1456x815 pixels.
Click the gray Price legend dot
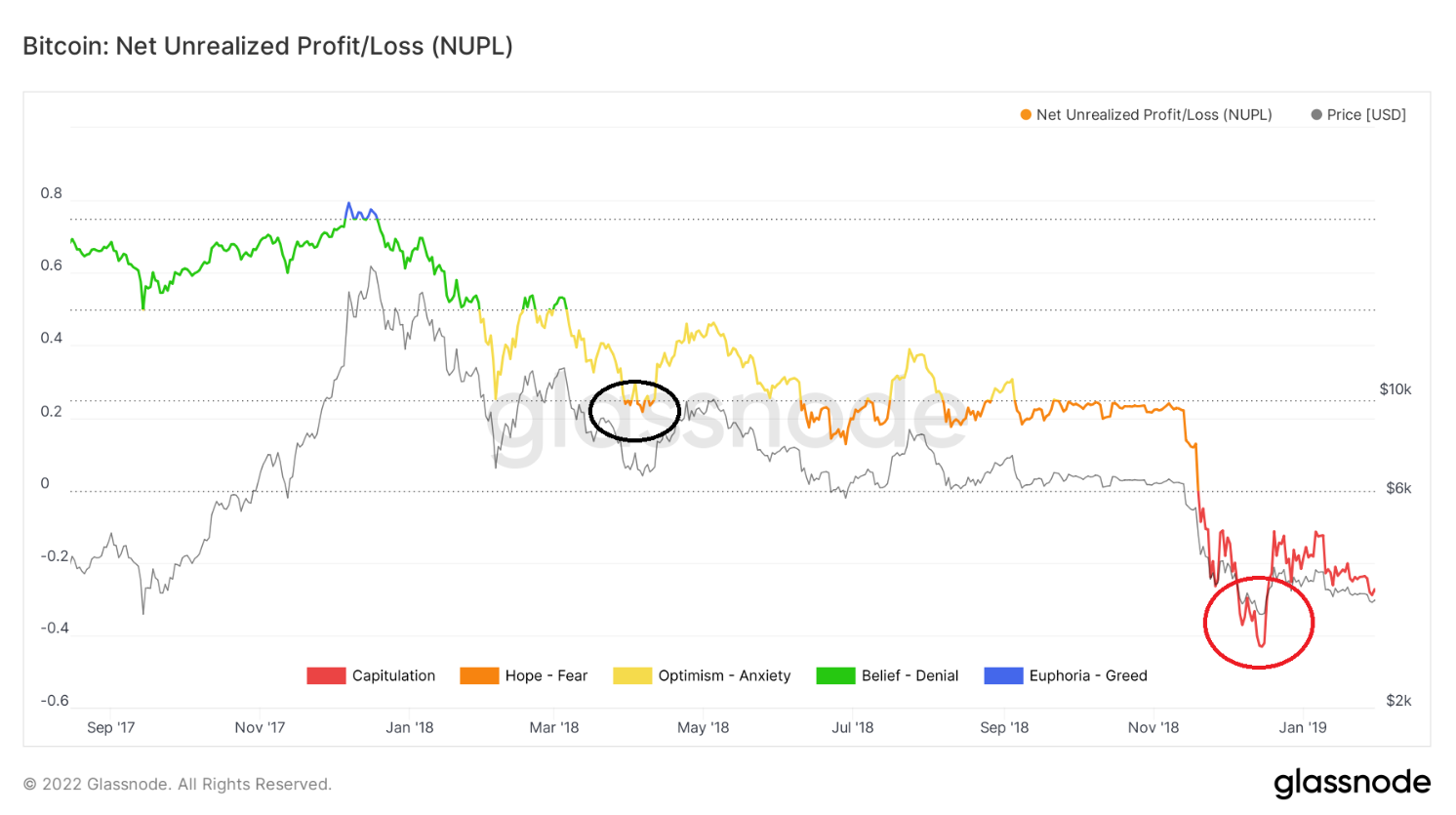tap(1316, 115)
